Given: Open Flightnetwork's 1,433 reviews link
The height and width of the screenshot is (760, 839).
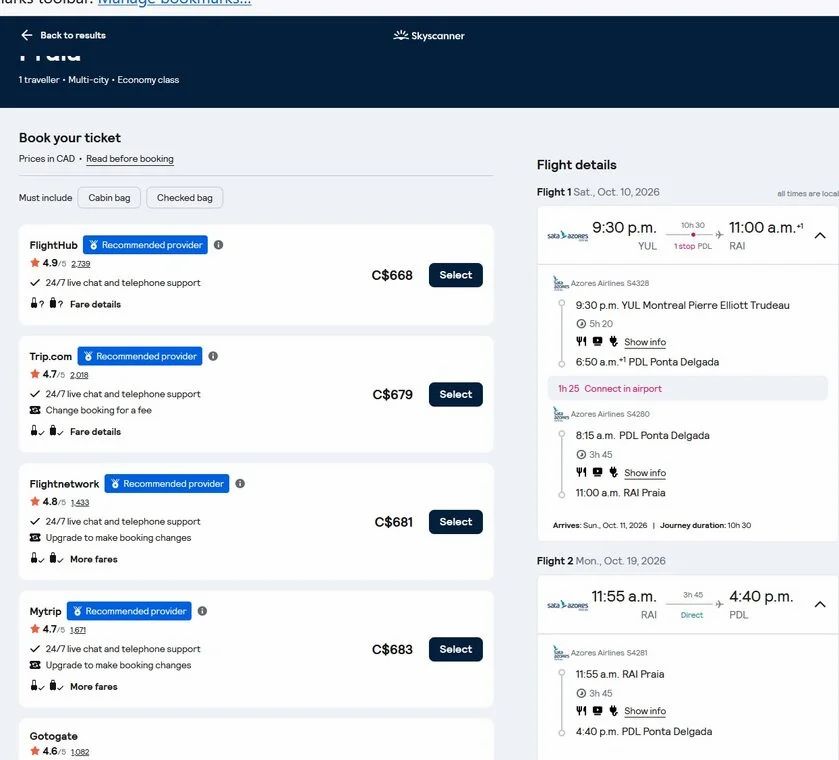Looking at the screenshot, I should [80, 503].
